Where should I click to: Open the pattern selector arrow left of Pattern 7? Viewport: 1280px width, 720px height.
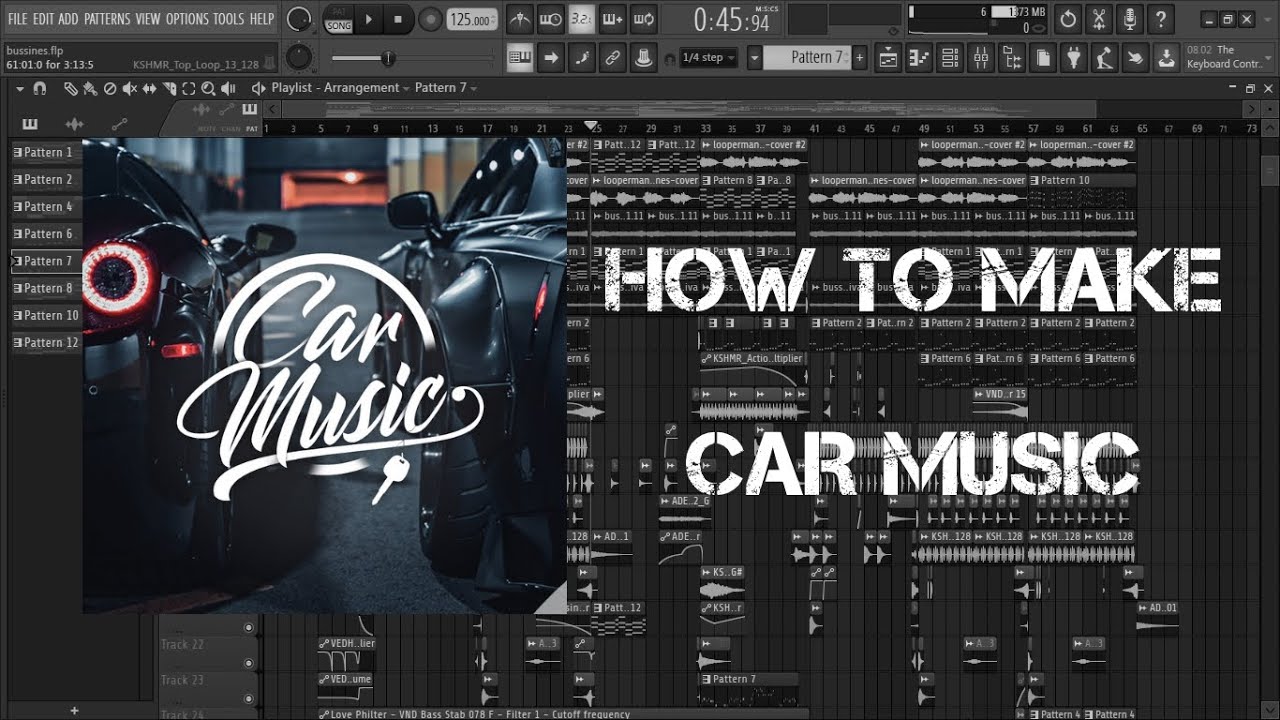coord(755,58)
